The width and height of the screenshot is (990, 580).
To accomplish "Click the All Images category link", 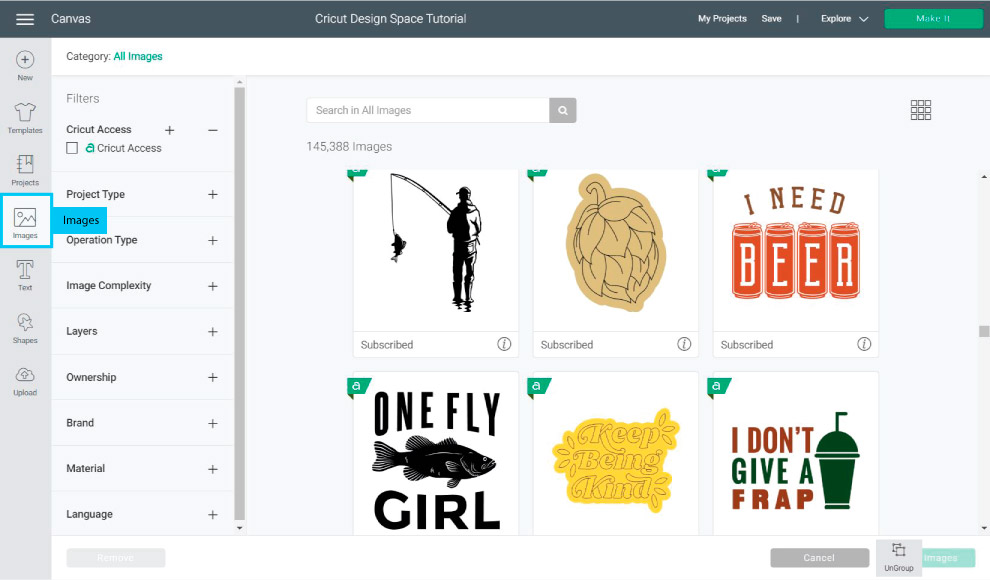I will pos(138,56).
